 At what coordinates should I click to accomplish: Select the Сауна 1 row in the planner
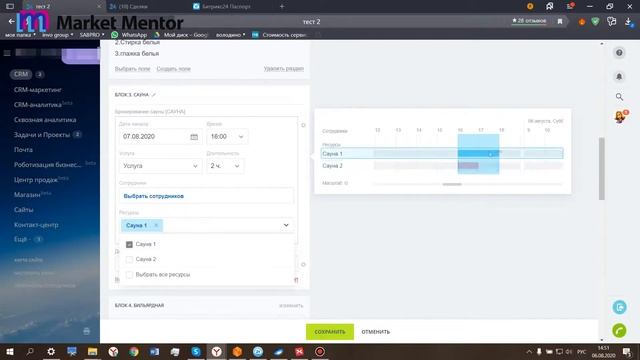pos(442,154)
